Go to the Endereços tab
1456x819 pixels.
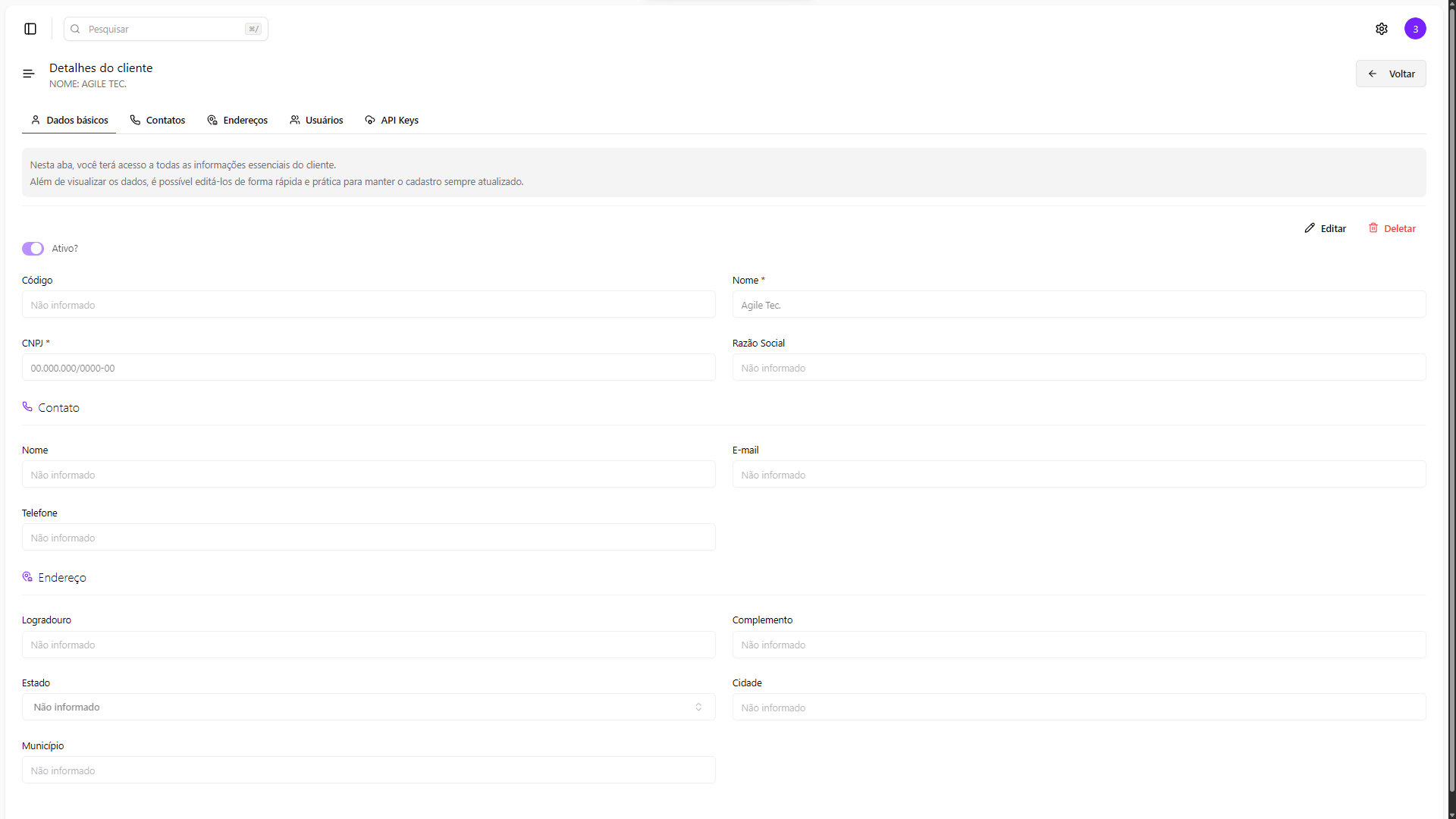tap(237, 120)
